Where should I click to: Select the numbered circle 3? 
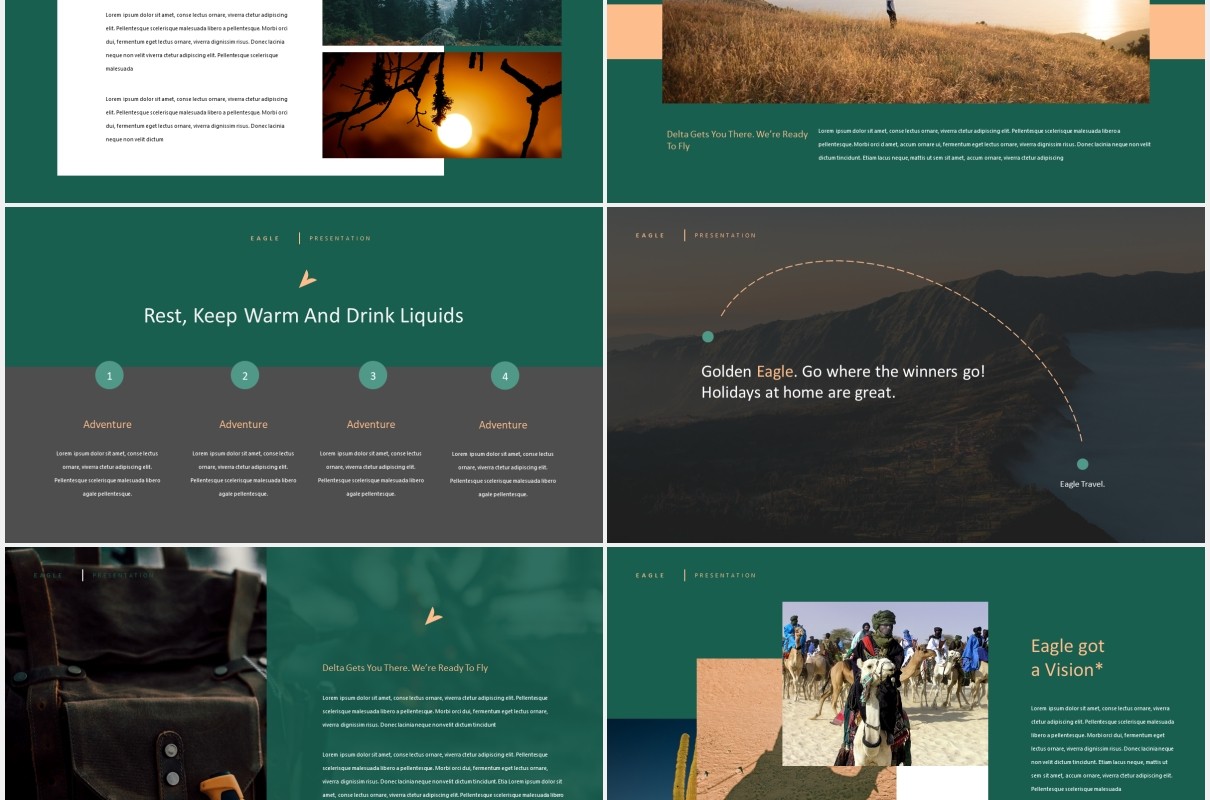(373, 375)
